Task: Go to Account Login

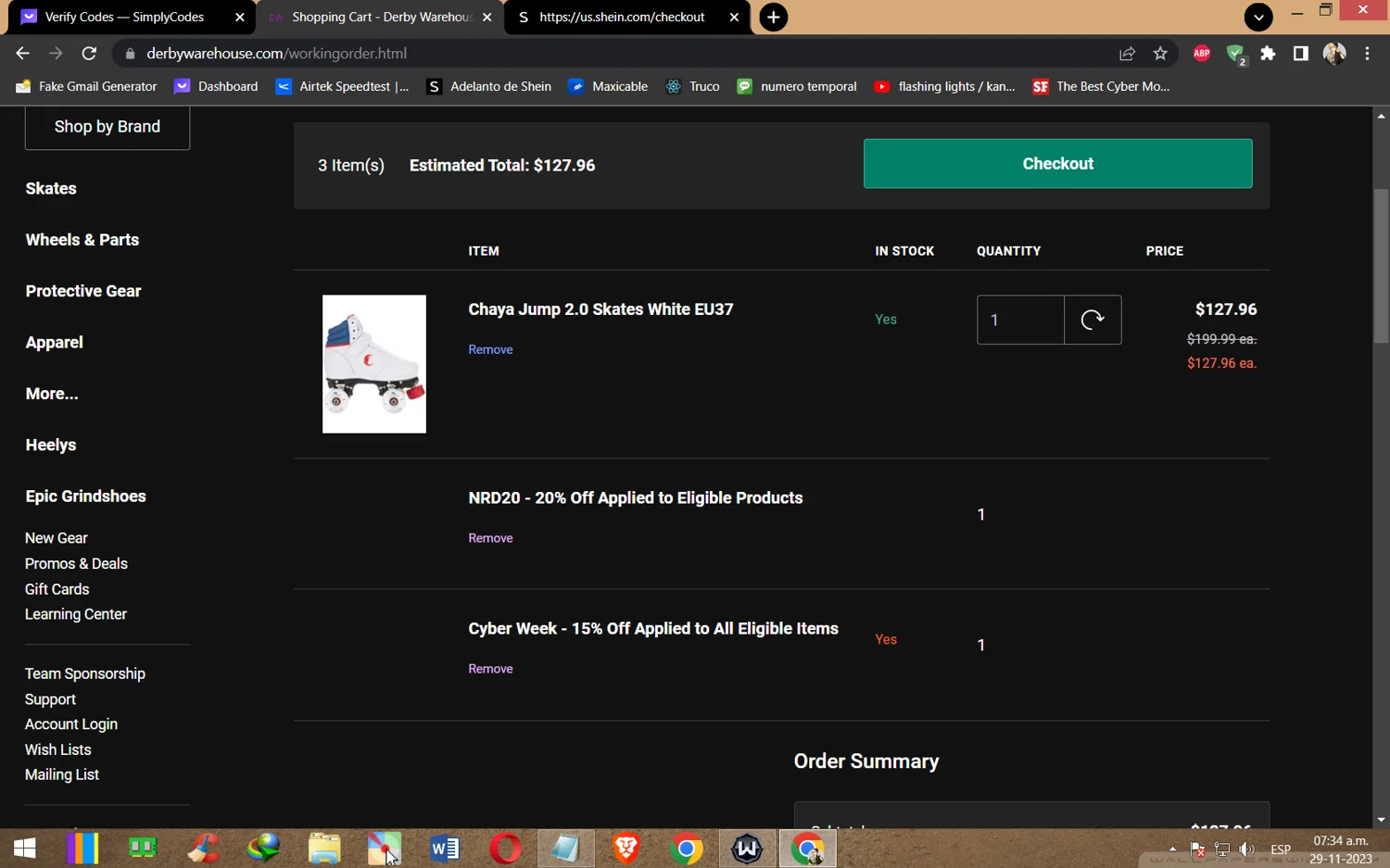Action: click(x=71, y=724)
